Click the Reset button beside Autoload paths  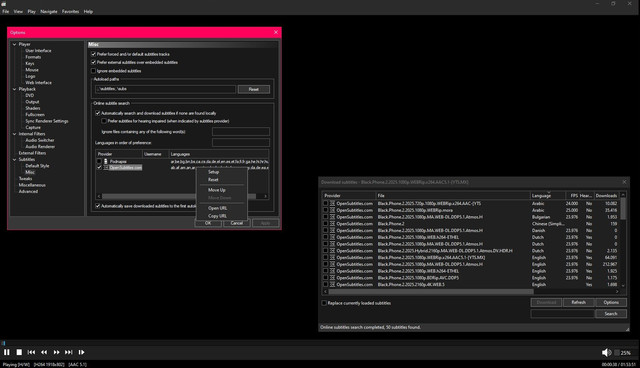(253, 89)
